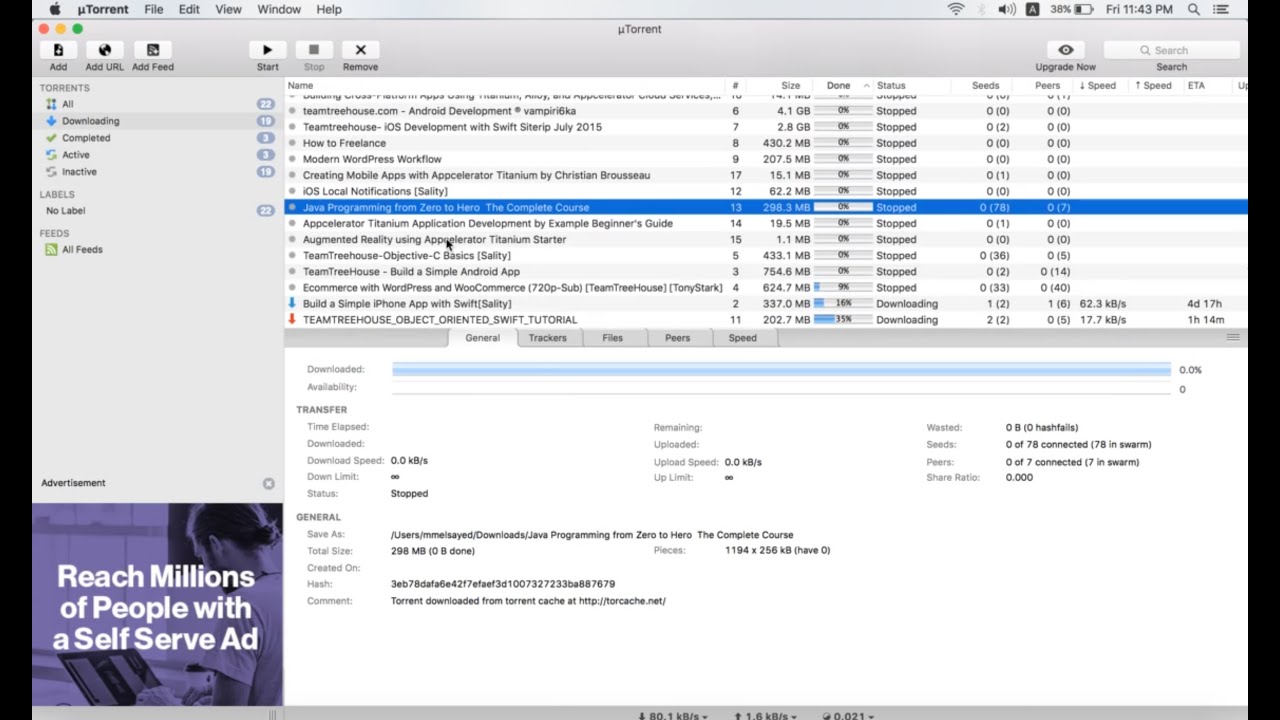Switch to the General tab
Screen dimensions: 1280x720
click(x=482, y=338)
